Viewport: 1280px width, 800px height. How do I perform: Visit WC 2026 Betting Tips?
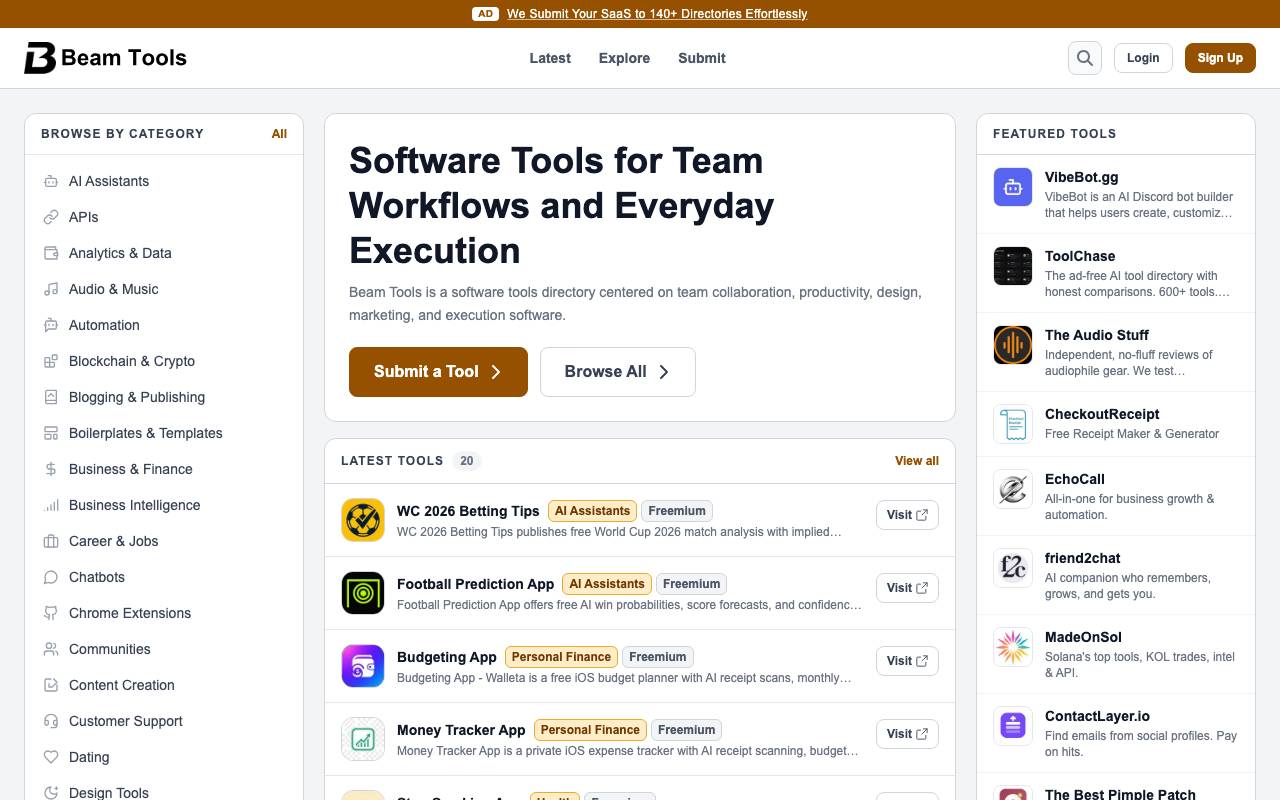pyautogui.click(x=907, y=515)
